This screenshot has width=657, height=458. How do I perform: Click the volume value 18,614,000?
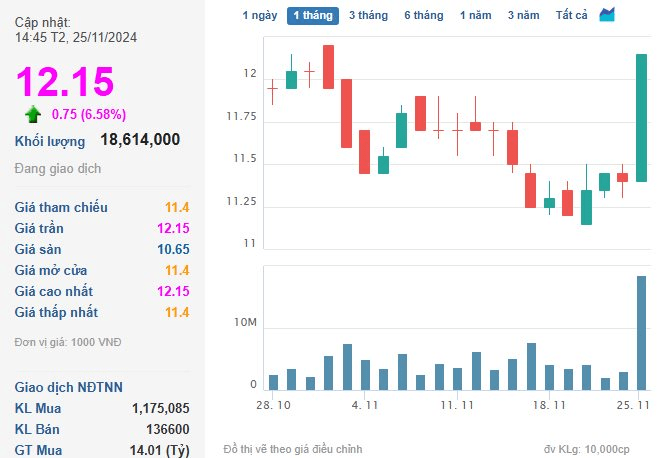tap(140, 140)
